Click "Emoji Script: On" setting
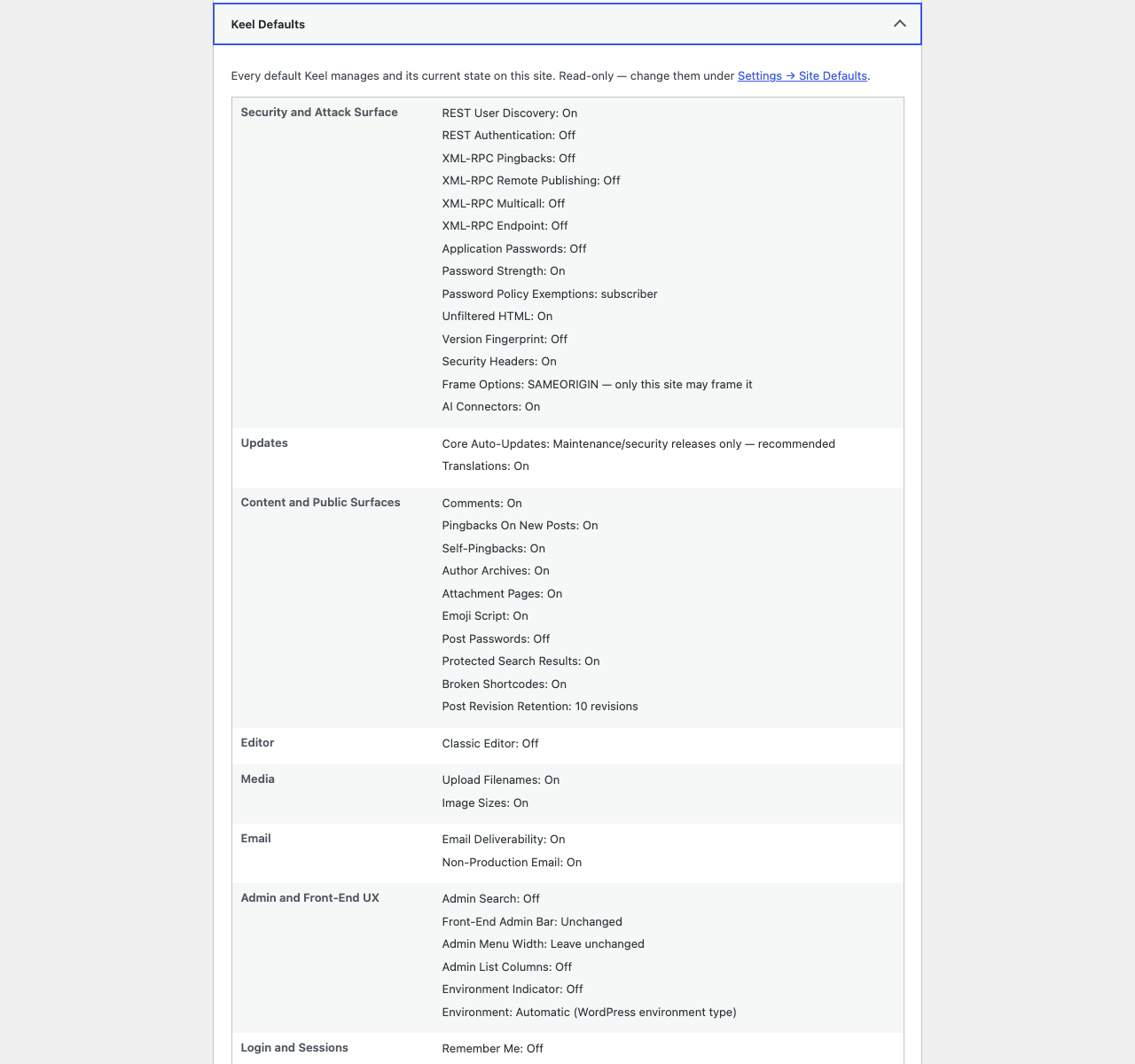 [x=485, y=616]
